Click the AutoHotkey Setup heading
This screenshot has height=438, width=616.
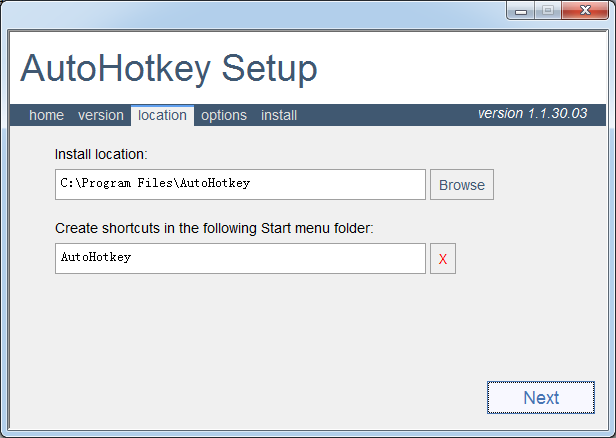[x=169, y=69]
